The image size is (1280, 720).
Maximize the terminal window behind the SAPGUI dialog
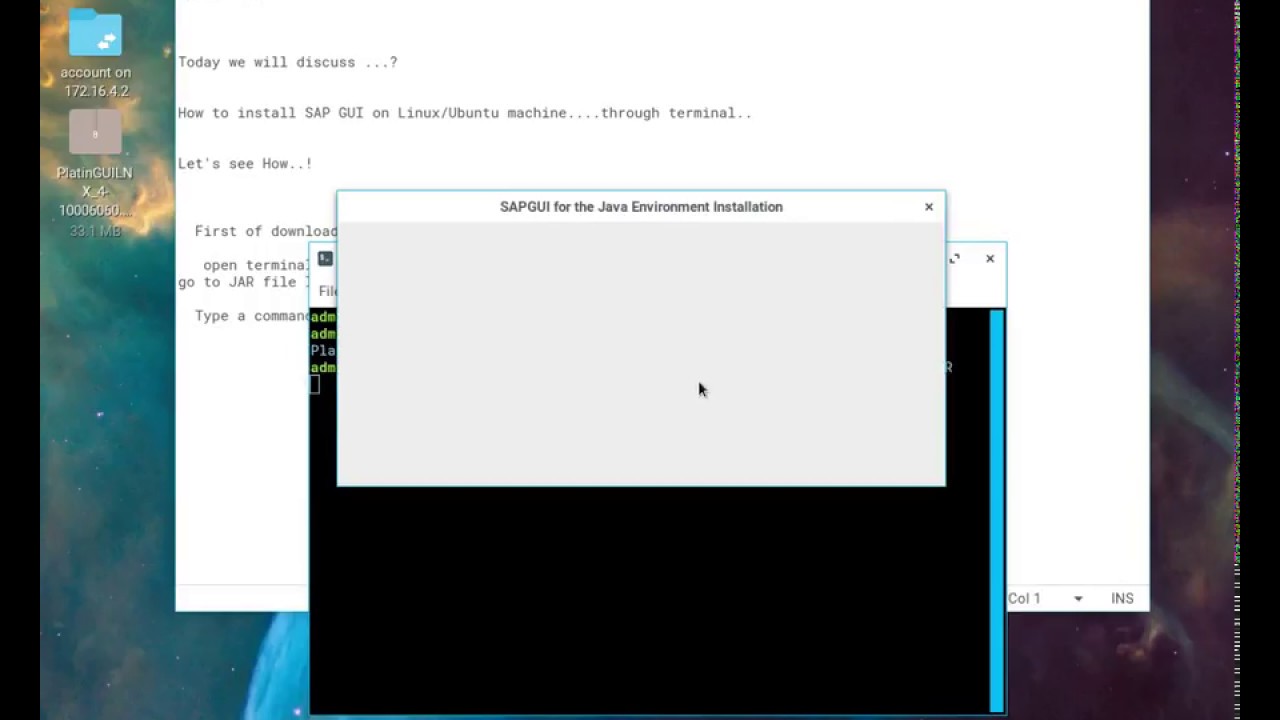(955, 259)
